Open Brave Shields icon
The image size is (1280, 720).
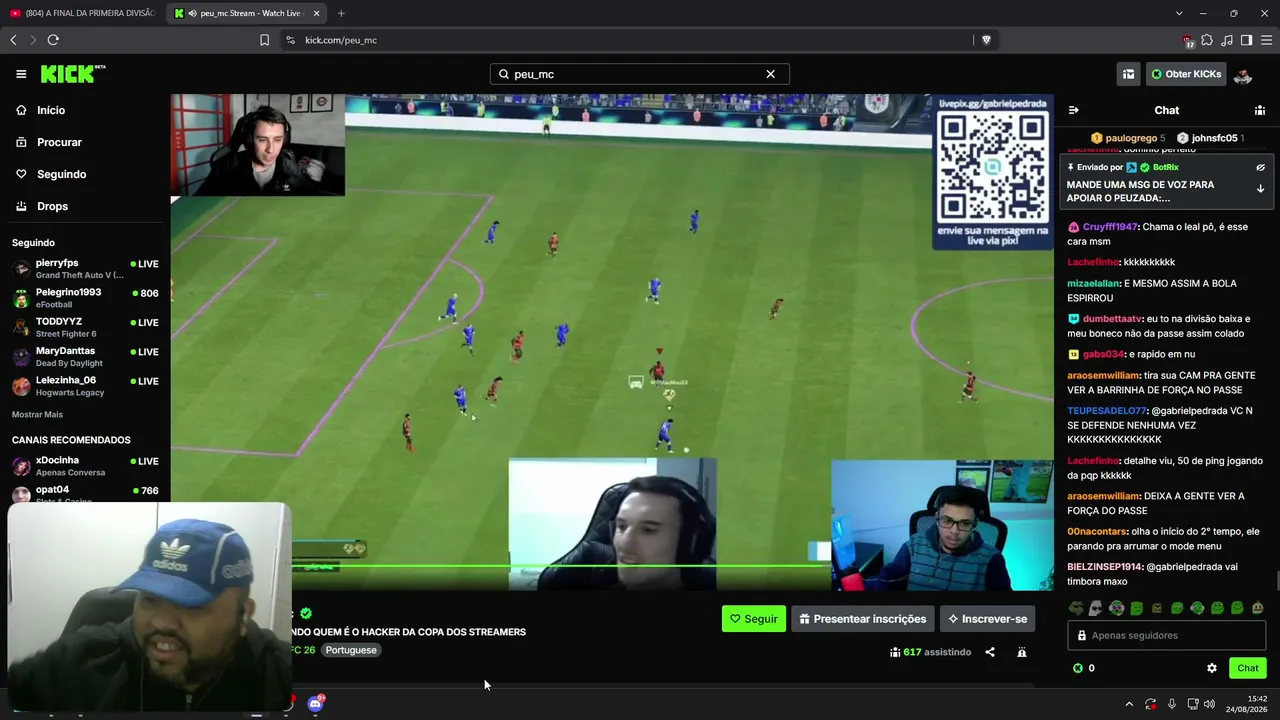tap(986, 40)
